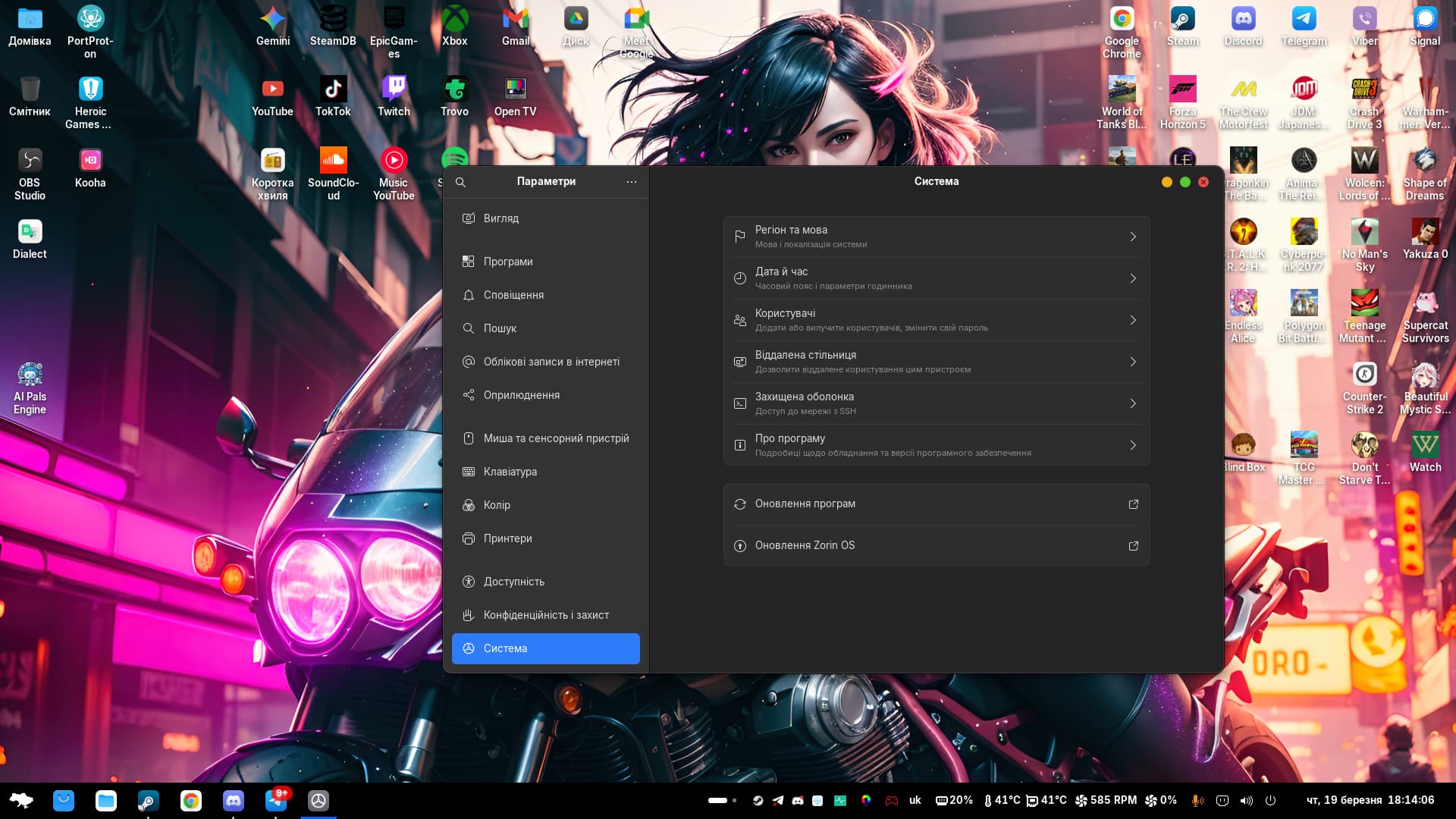1456x819 pixels.
Task: Click the Zorin start menu icon
Action: (x=21, y=801)
